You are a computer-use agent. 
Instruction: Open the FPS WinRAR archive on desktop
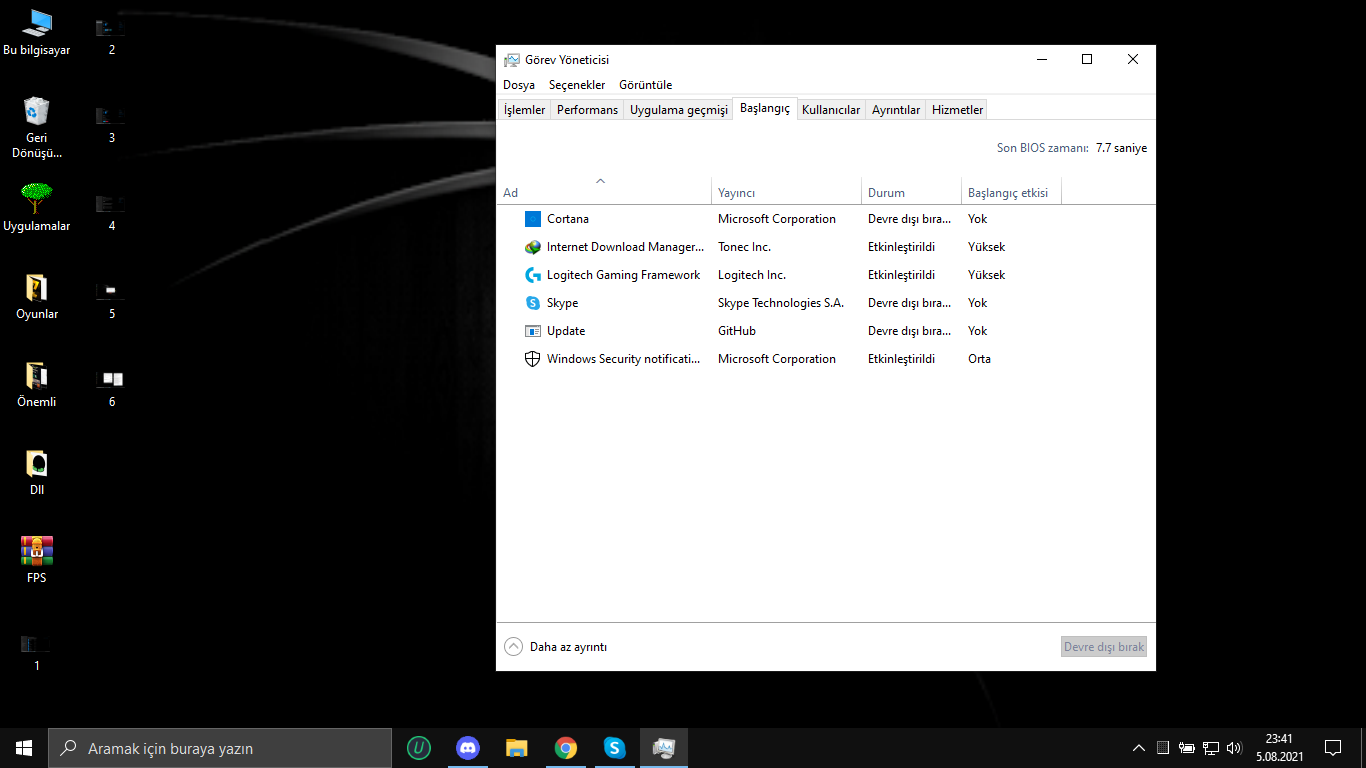37,550
